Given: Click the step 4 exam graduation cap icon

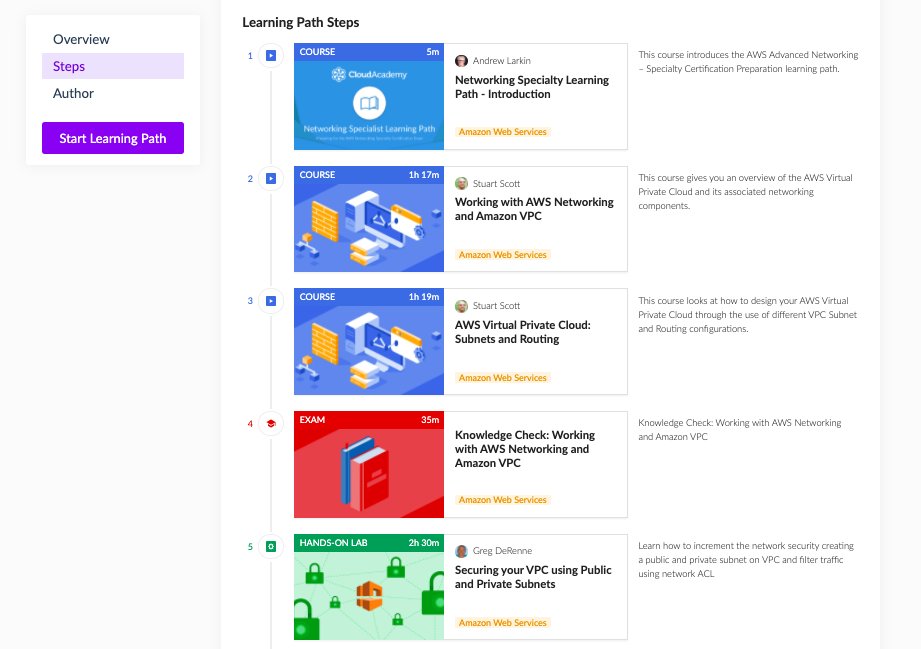Looking at the screenshot, I should [x=271, y=423].
